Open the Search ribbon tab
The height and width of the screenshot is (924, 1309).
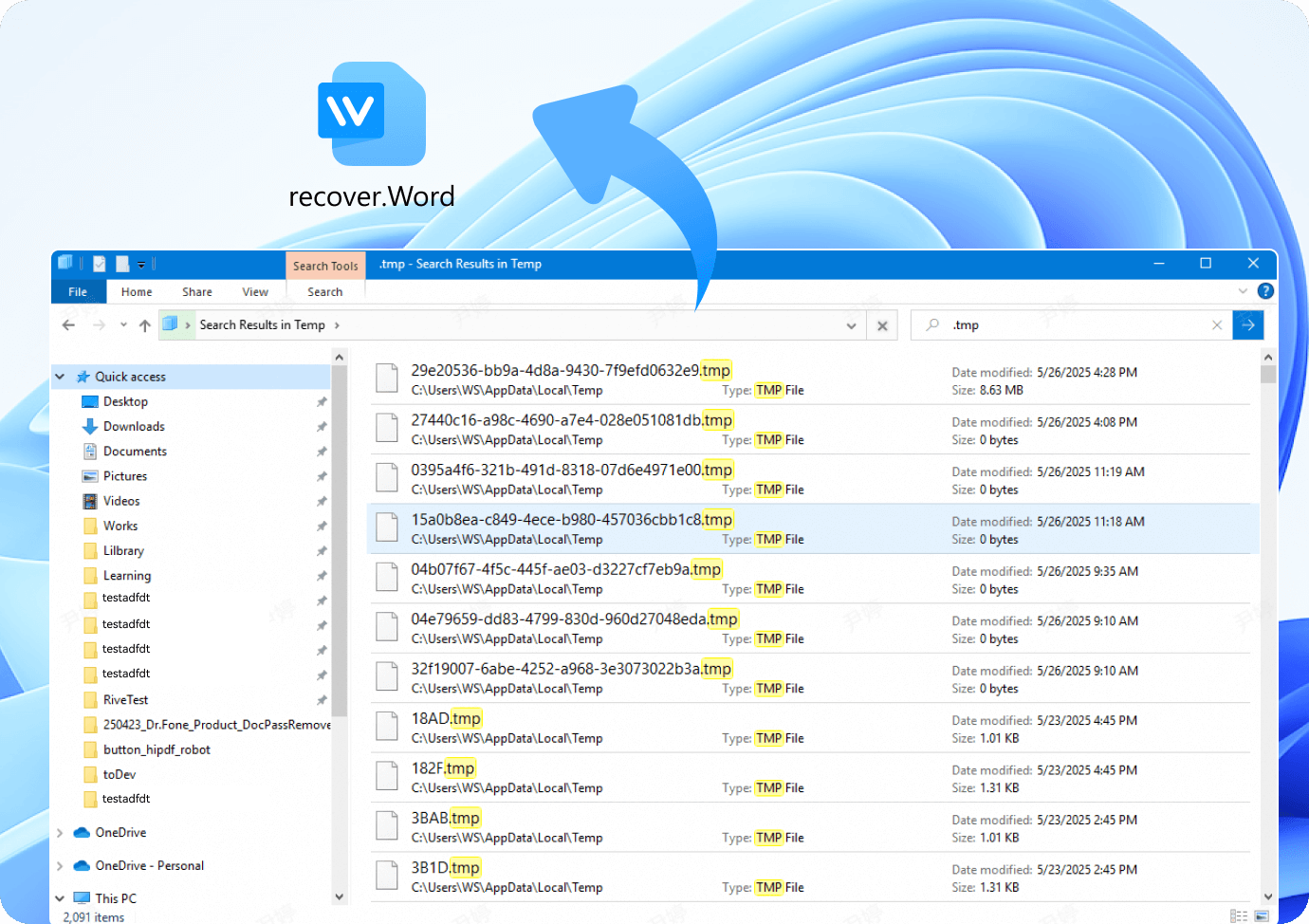[325, 292]
